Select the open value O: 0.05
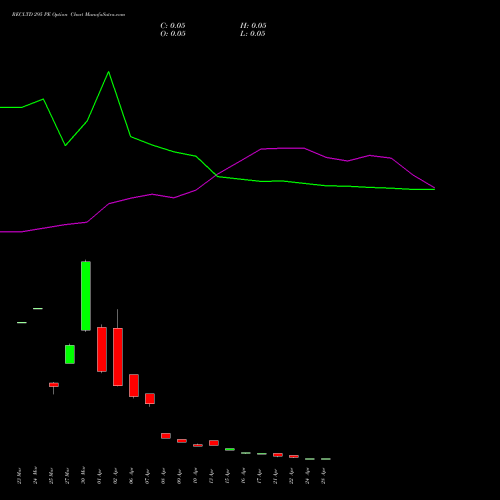Viewport: 500px width, 500px height. point(173,34)
